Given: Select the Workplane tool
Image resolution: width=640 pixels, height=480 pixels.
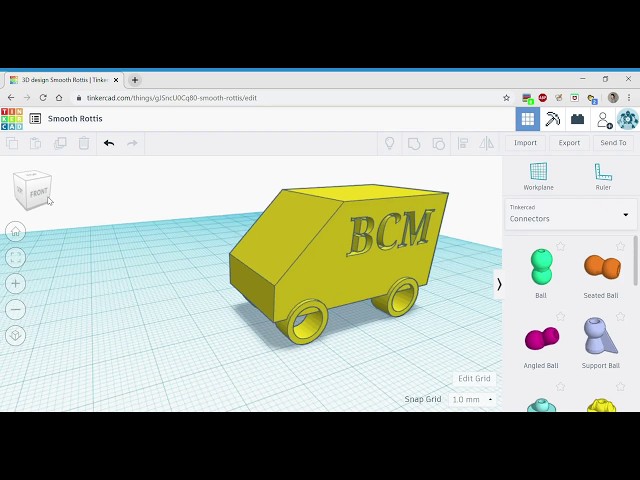Looking at the screenshot, I should [x=538, y=176].
